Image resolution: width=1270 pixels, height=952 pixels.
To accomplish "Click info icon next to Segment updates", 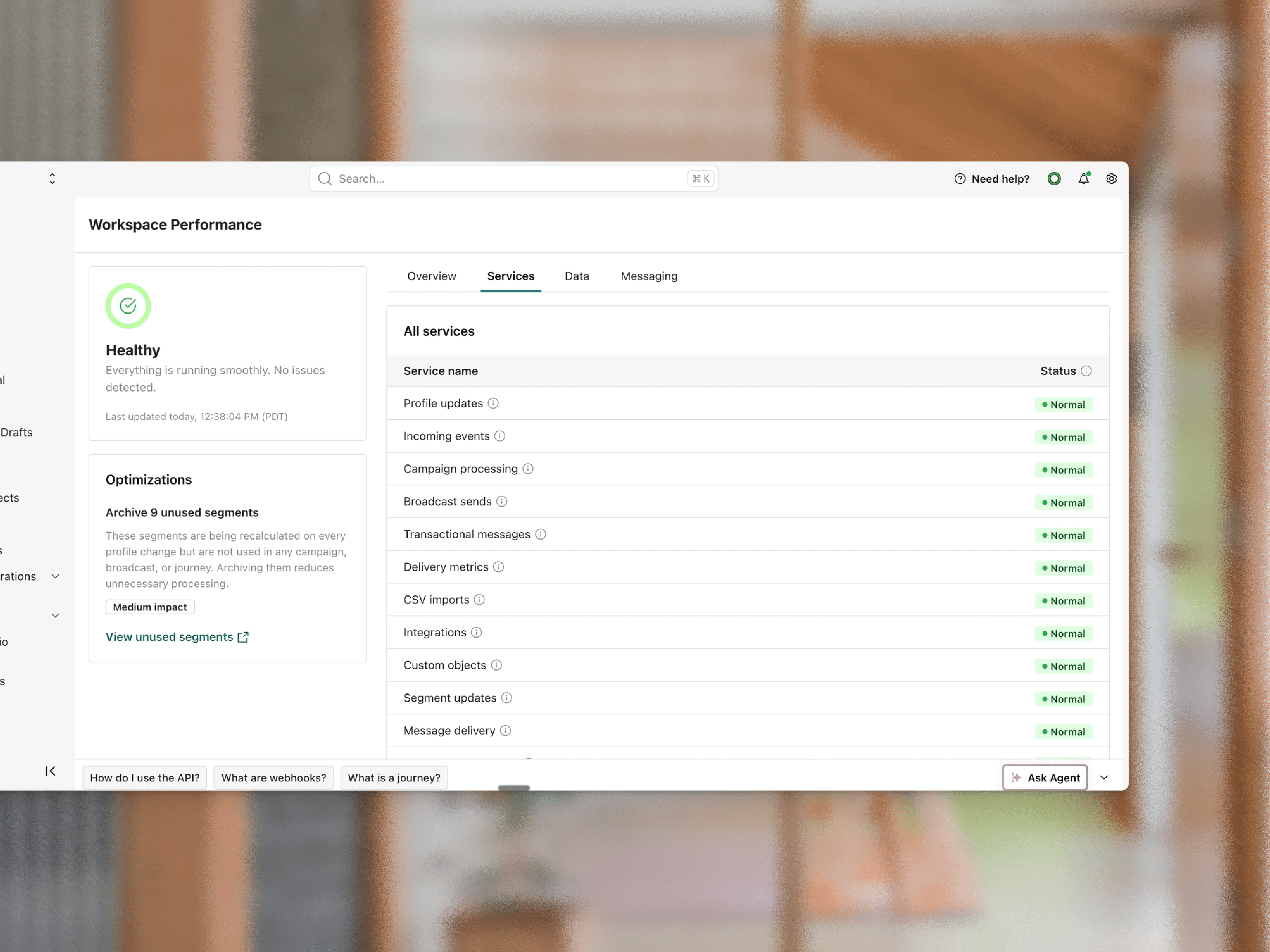I will (506, 698).
